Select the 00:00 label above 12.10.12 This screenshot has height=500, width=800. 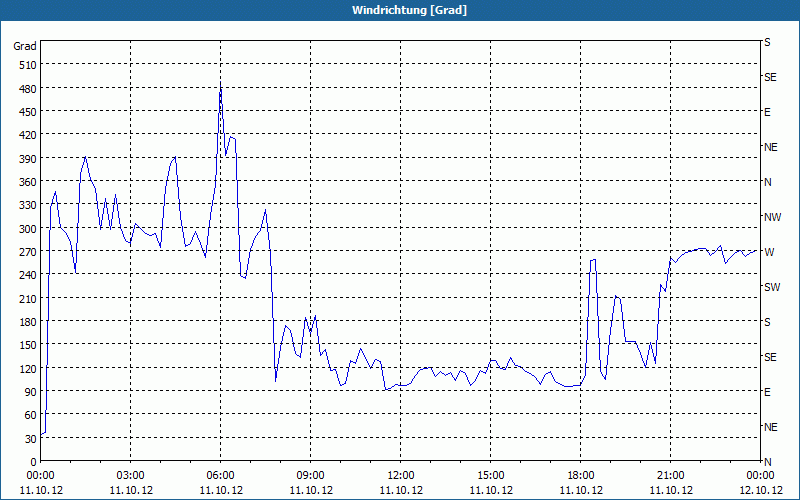760,476
